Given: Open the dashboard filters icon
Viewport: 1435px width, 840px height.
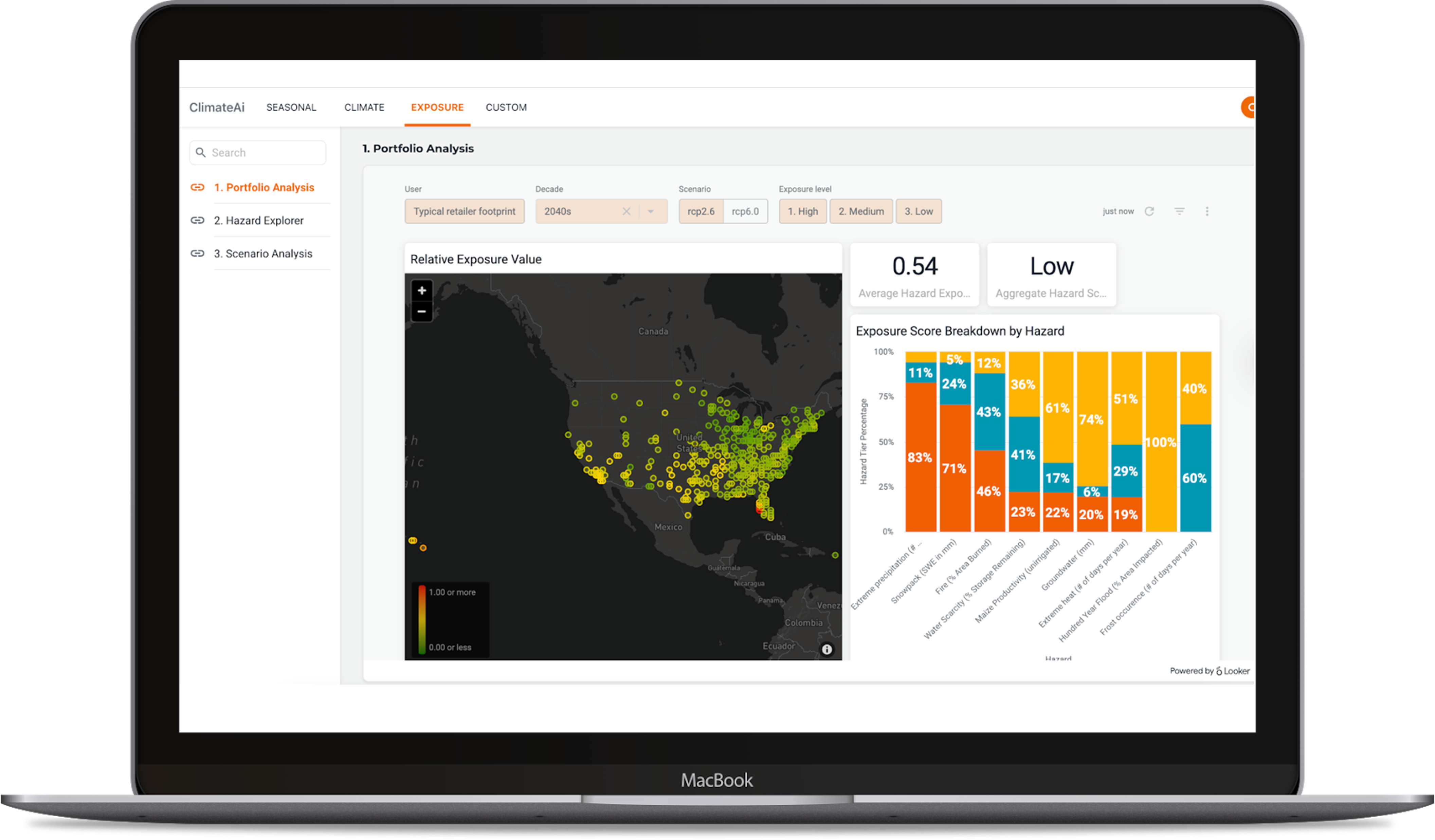Looking at the screenshot, I should point(1179,211).
